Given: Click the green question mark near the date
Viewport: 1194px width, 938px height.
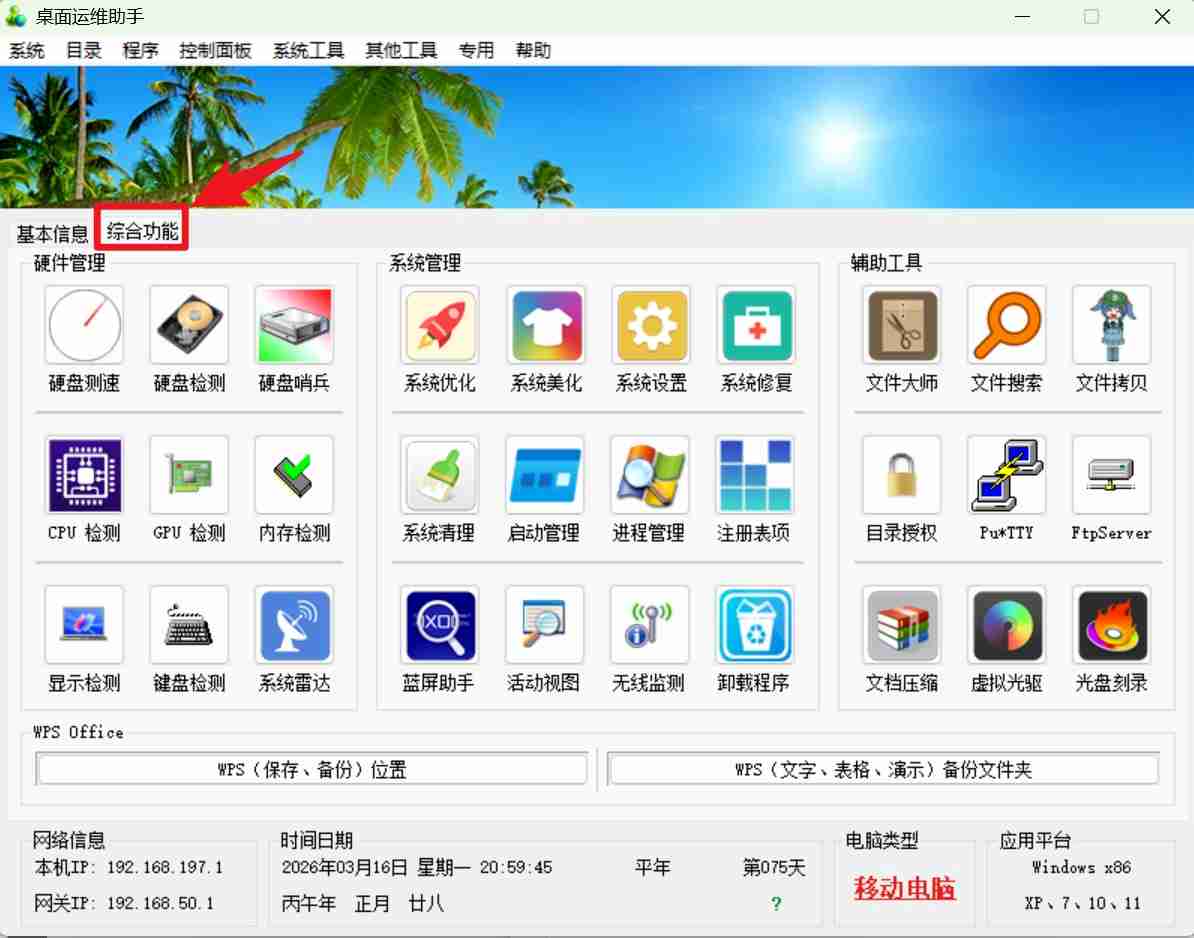Looking at the screenshot, I should pos(776,903).
